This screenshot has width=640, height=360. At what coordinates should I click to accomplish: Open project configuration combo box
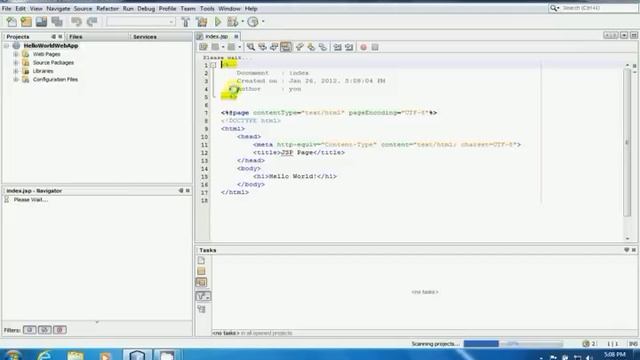pyautogui.click(x=141, y=22)
